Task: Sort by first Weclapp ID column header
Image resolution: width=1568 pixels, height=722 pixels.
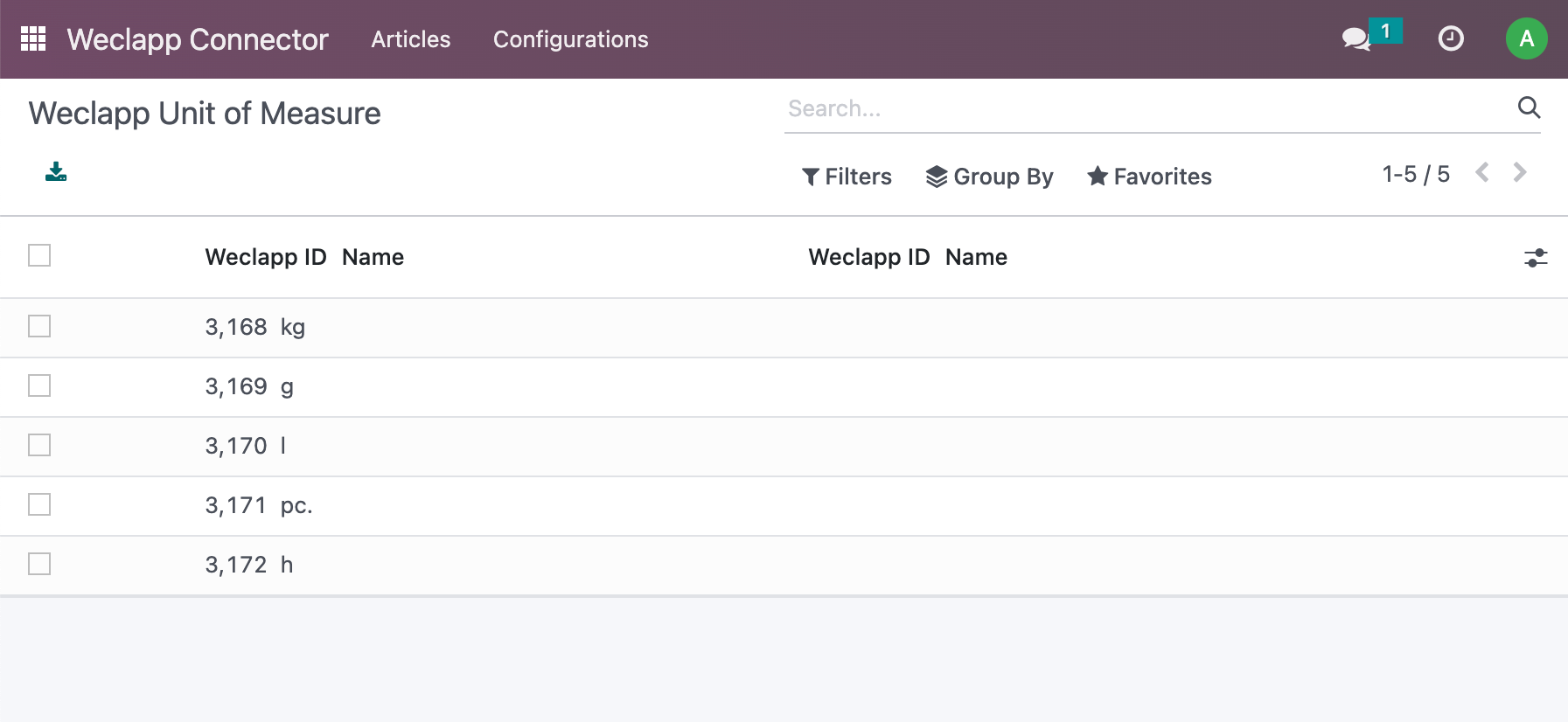Action: click(266, 257)
